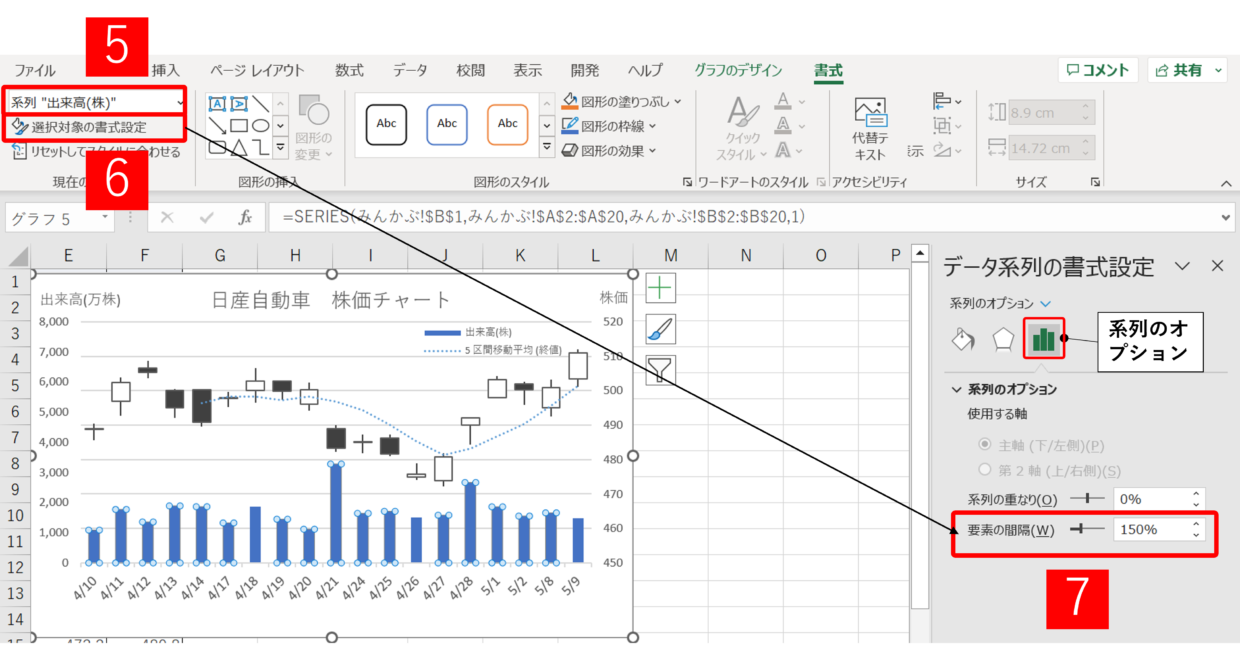This screenshot has width=1240, height=662.
Task: Select the triangle shape
Action: (x=239, y=148)
